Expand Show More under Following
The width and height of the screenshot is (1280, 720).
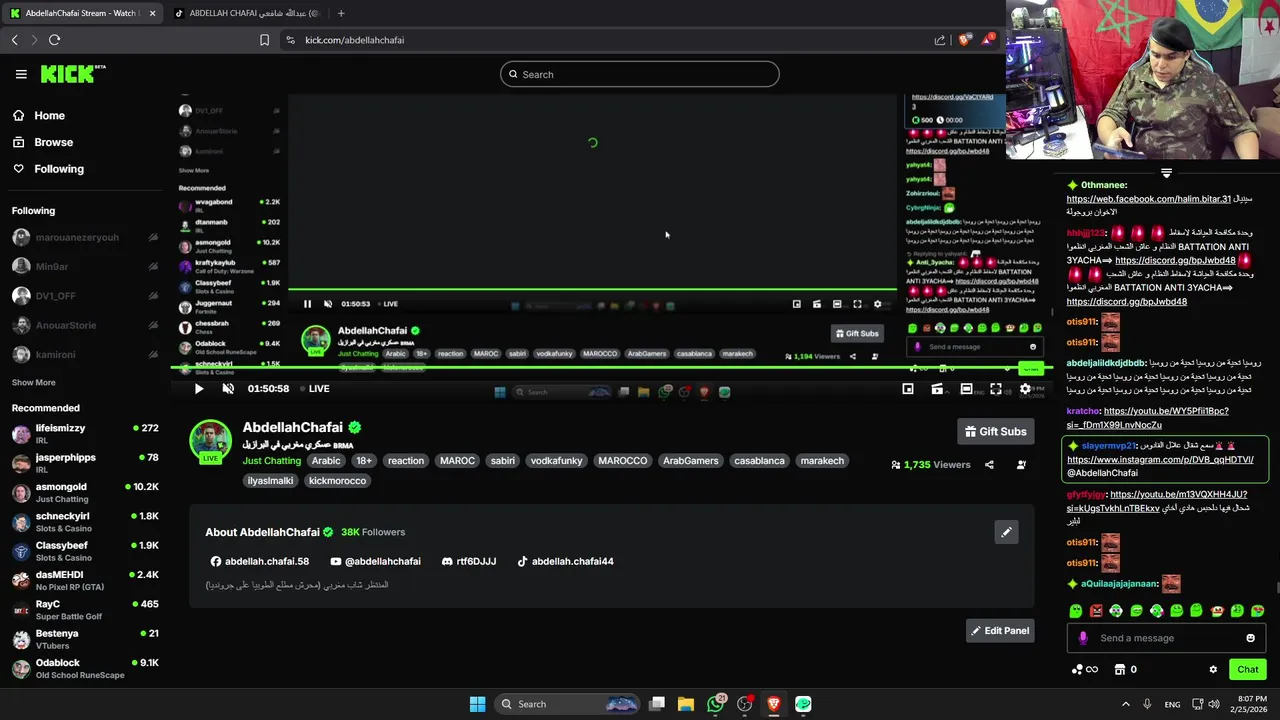coord(34,383)
